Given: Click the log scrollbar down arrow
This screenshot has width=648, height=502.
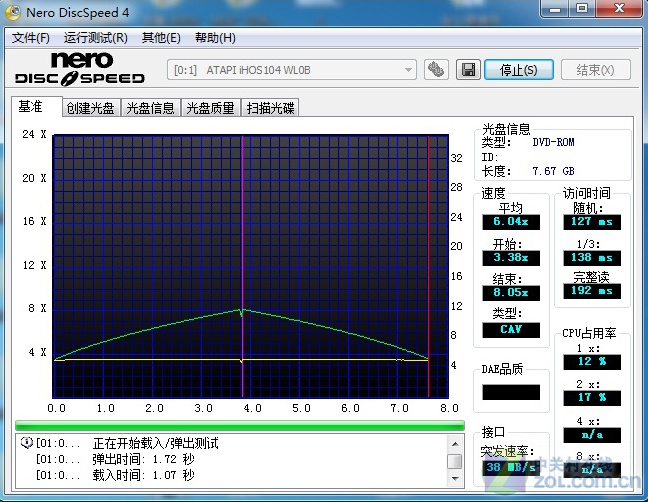Looking at the screenshot, I should coord(455,478).
